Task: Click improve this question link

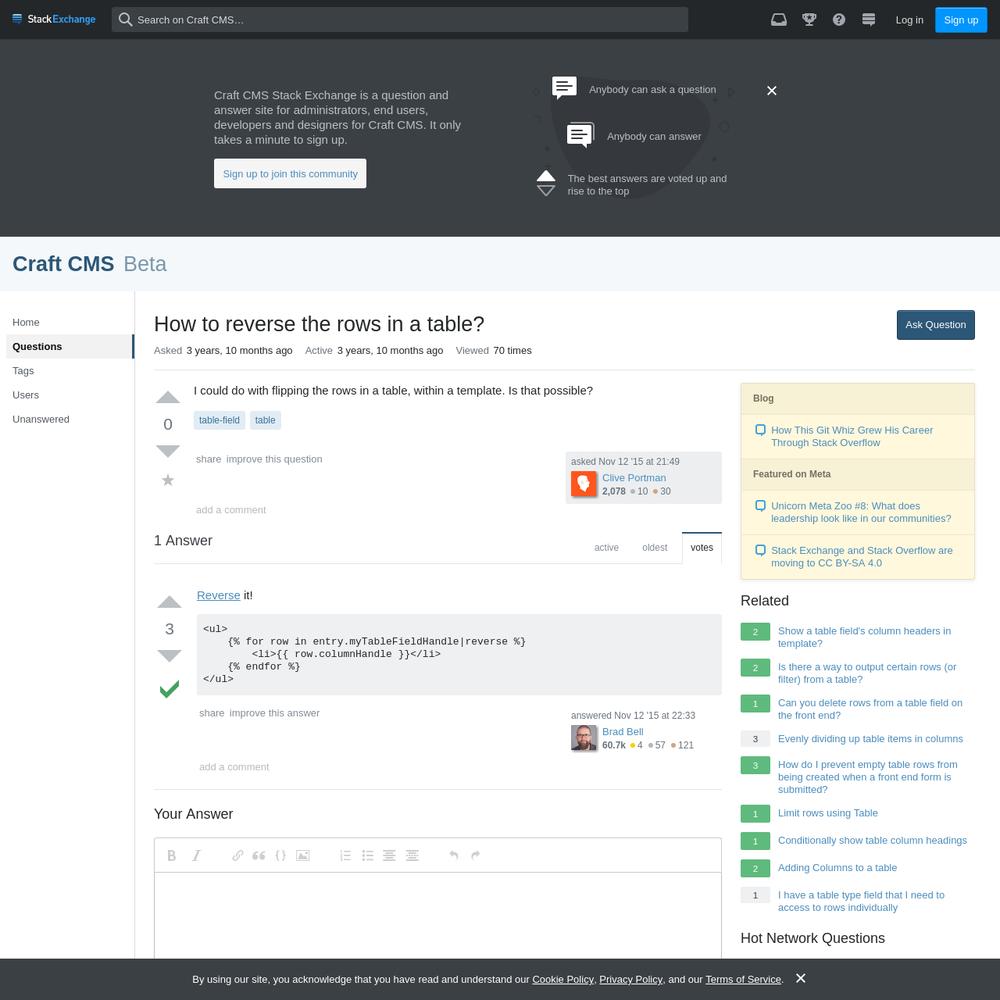Action: pyautogui.click(x=274, y=459)
